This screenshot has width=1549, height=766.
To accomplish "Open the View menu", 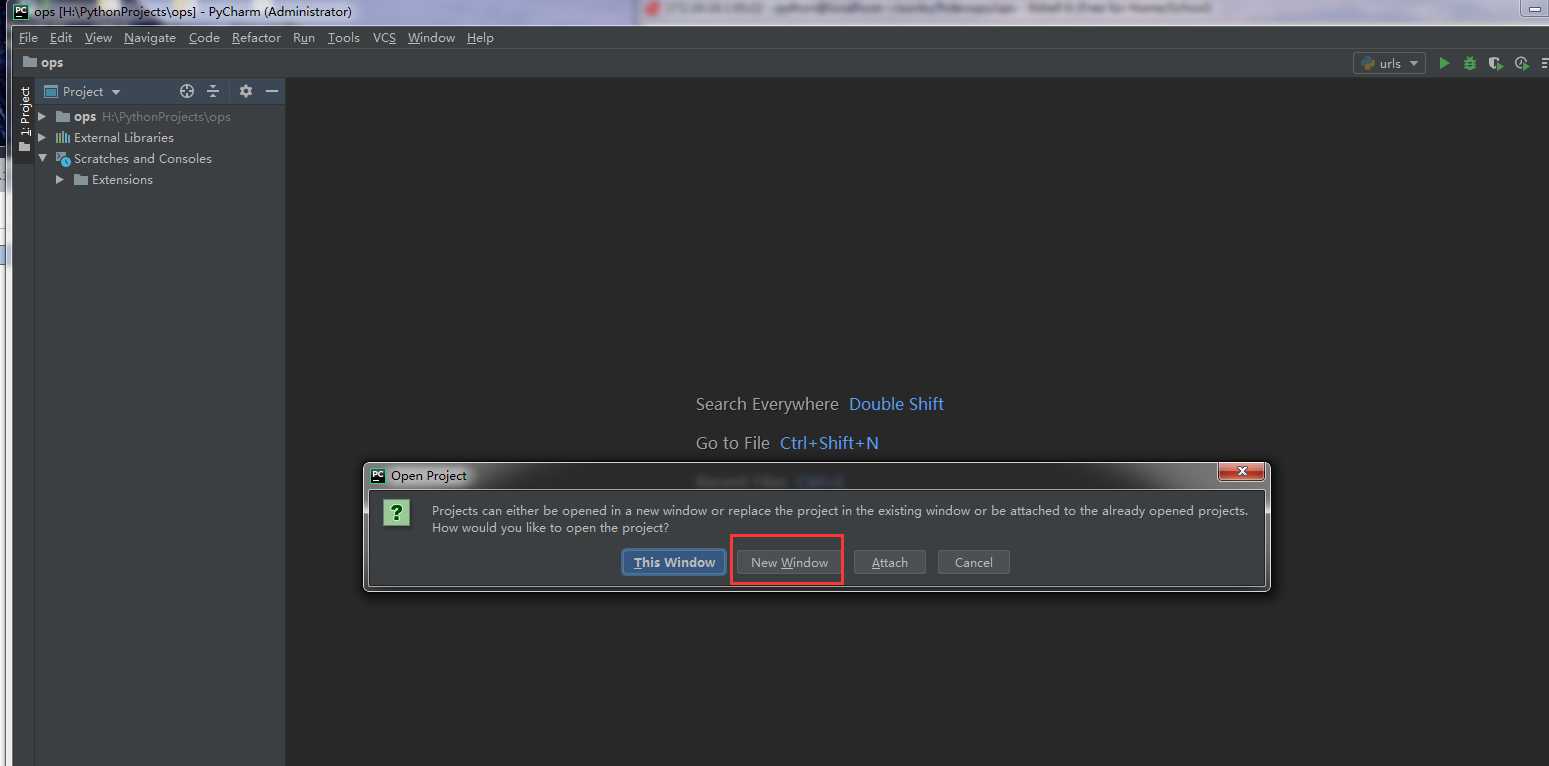I will click(x=98, y=37).
